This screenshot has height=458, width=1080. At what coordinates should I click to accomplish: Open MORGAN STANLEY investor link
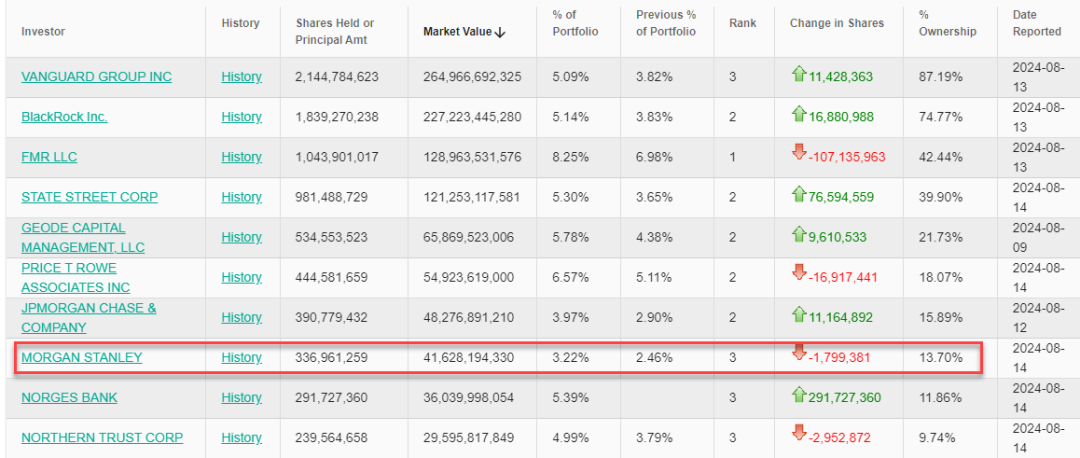pos(81,357)
